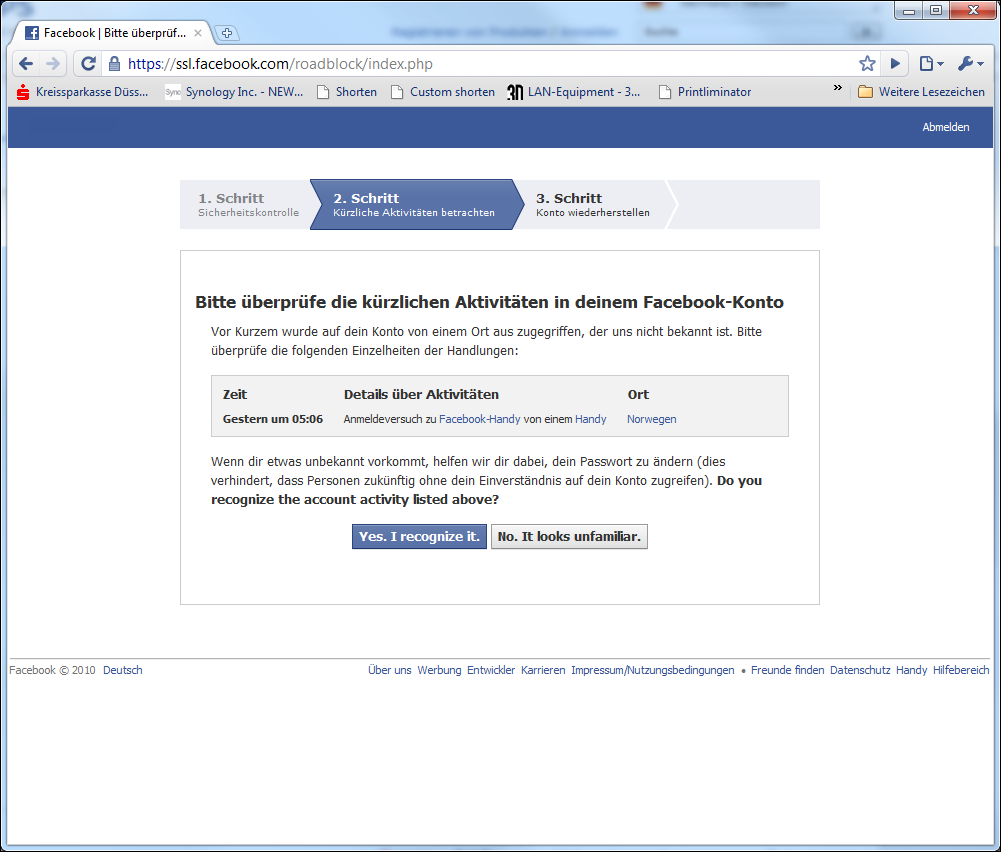
Task: Open the LAN-Equipment - 3... bookmark
Action: (x=574, y=92)
